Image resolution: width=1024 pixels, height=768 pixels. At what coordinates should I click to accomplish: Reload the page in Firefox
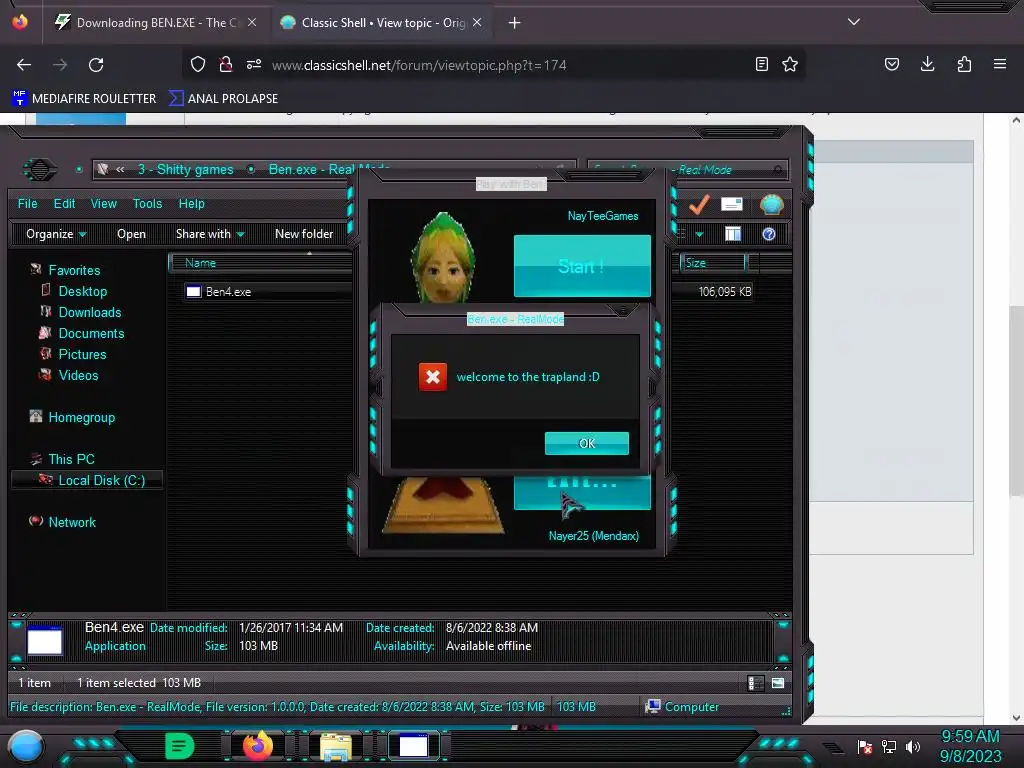click(x=96, y=65)
